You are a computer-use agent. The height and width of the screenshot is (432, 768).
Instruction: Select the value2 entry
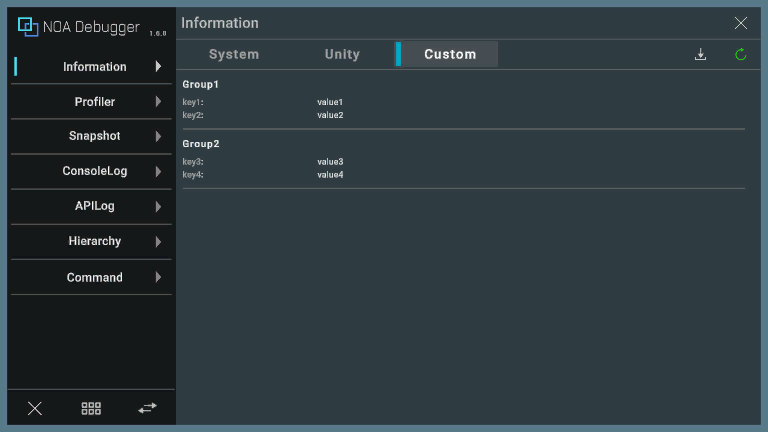(330, 115)
